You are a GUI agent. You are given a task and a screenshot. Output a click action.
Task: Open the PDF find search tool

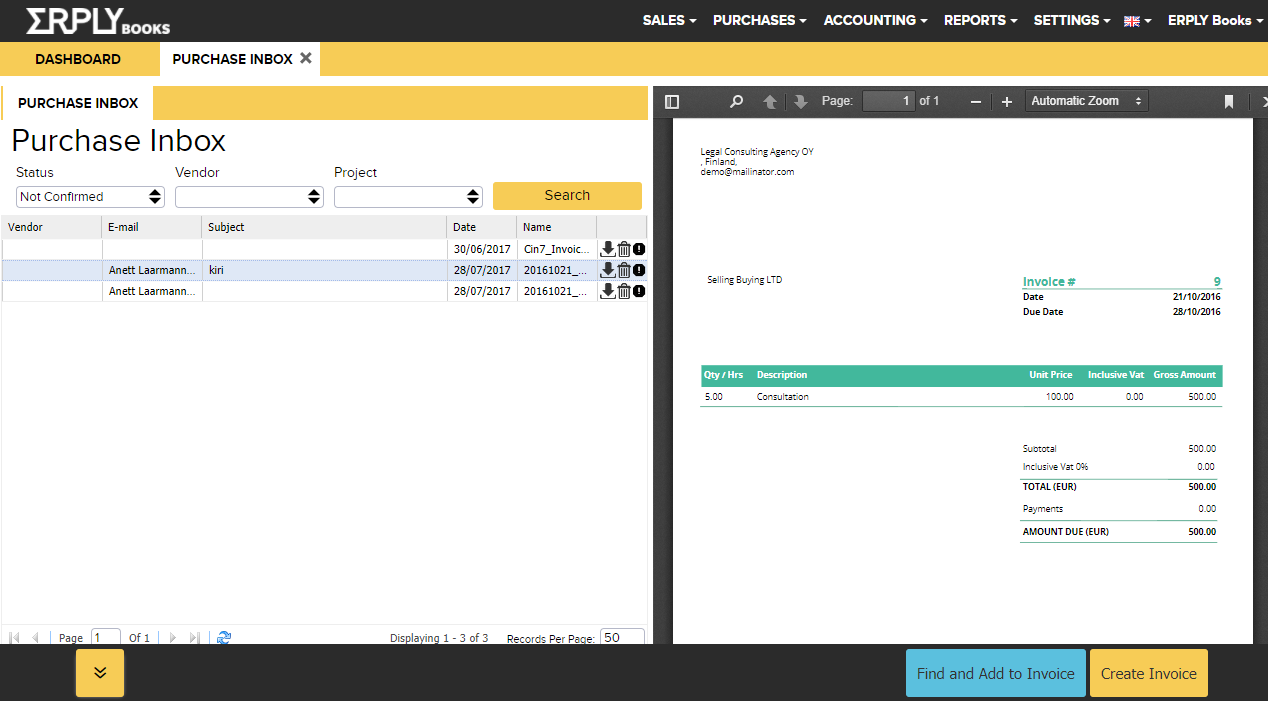tap(737, 101)
